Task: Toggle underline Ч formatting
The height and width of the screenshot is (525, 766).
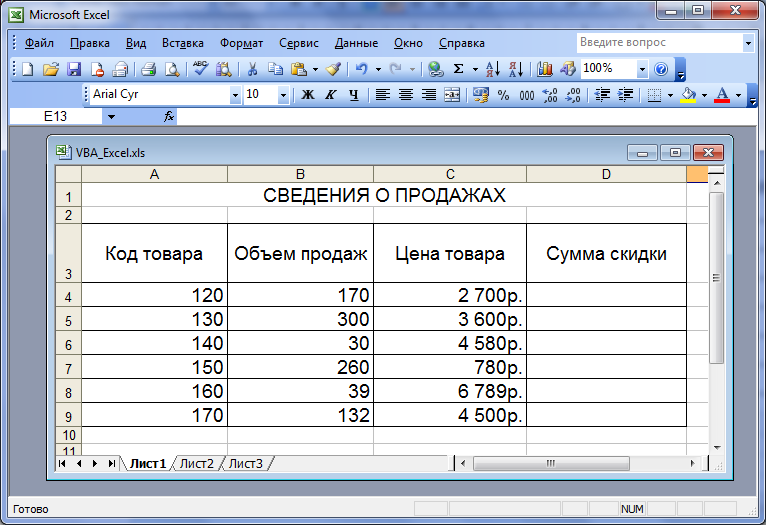Action: [354, 95]
